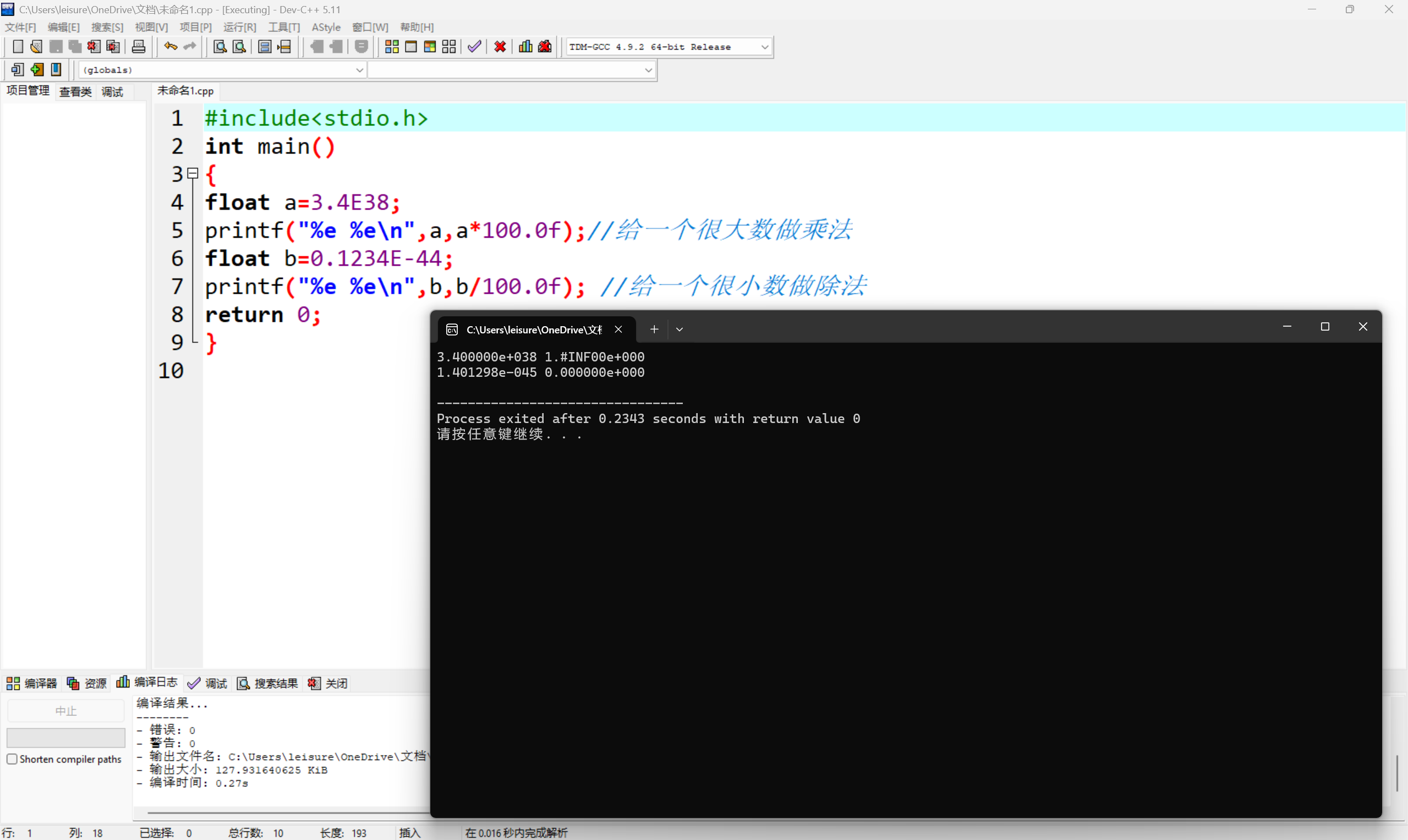Compile the program using the check mark icon
This screenshot has width=1408, height=840.
(474, 46)
